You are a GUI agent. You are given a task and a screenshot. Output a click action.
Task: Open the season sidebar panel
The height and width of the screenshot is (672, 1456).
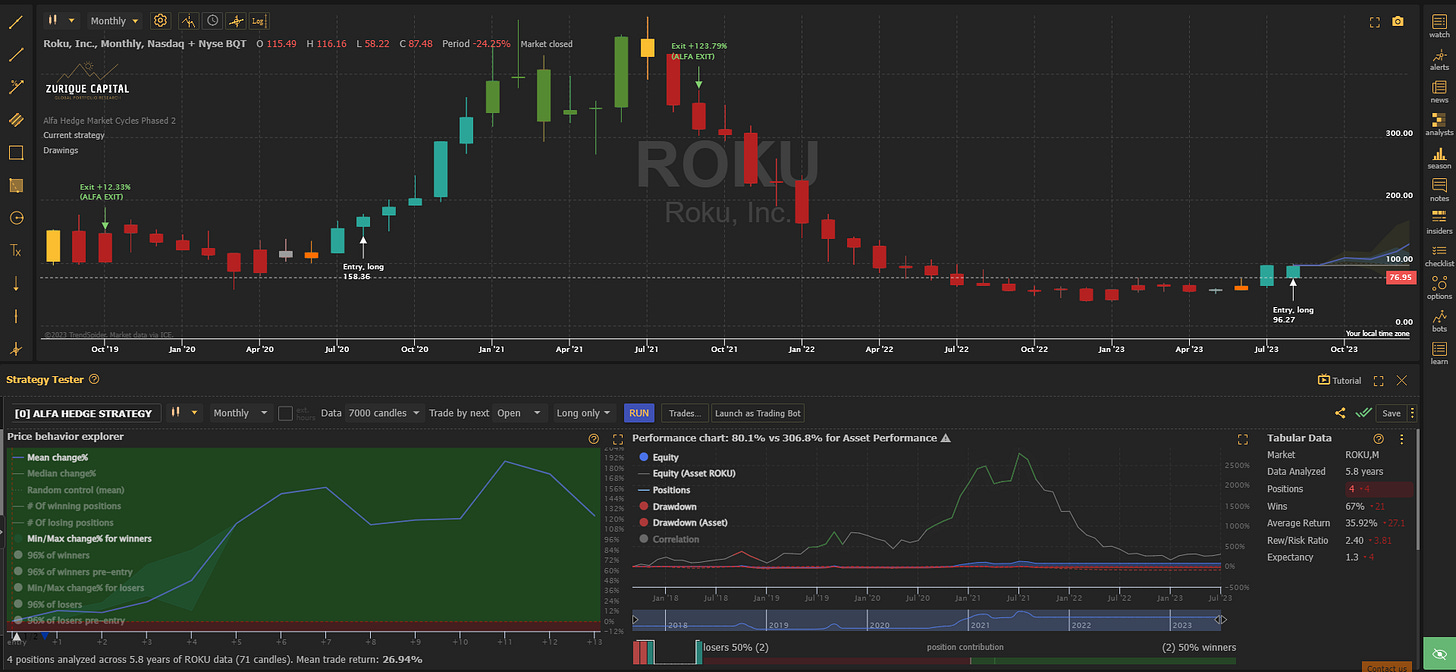[x=1439, y=156]
